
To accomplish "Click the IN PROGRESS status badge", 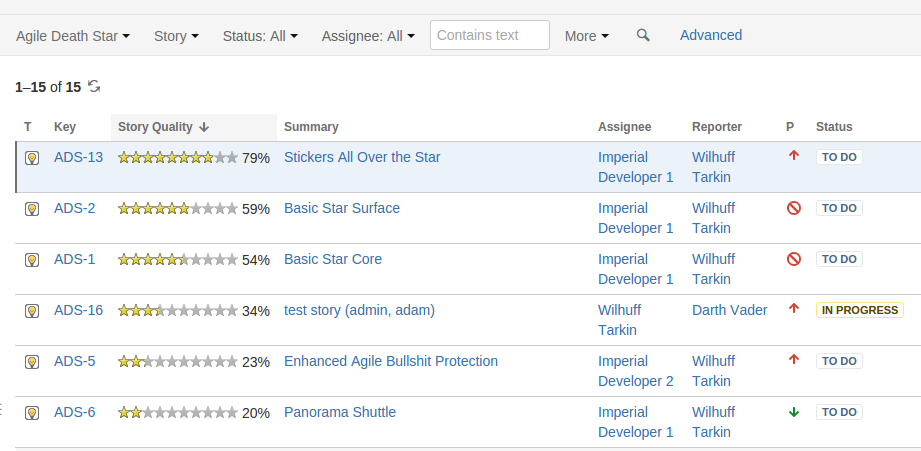I will pos(859,310).
